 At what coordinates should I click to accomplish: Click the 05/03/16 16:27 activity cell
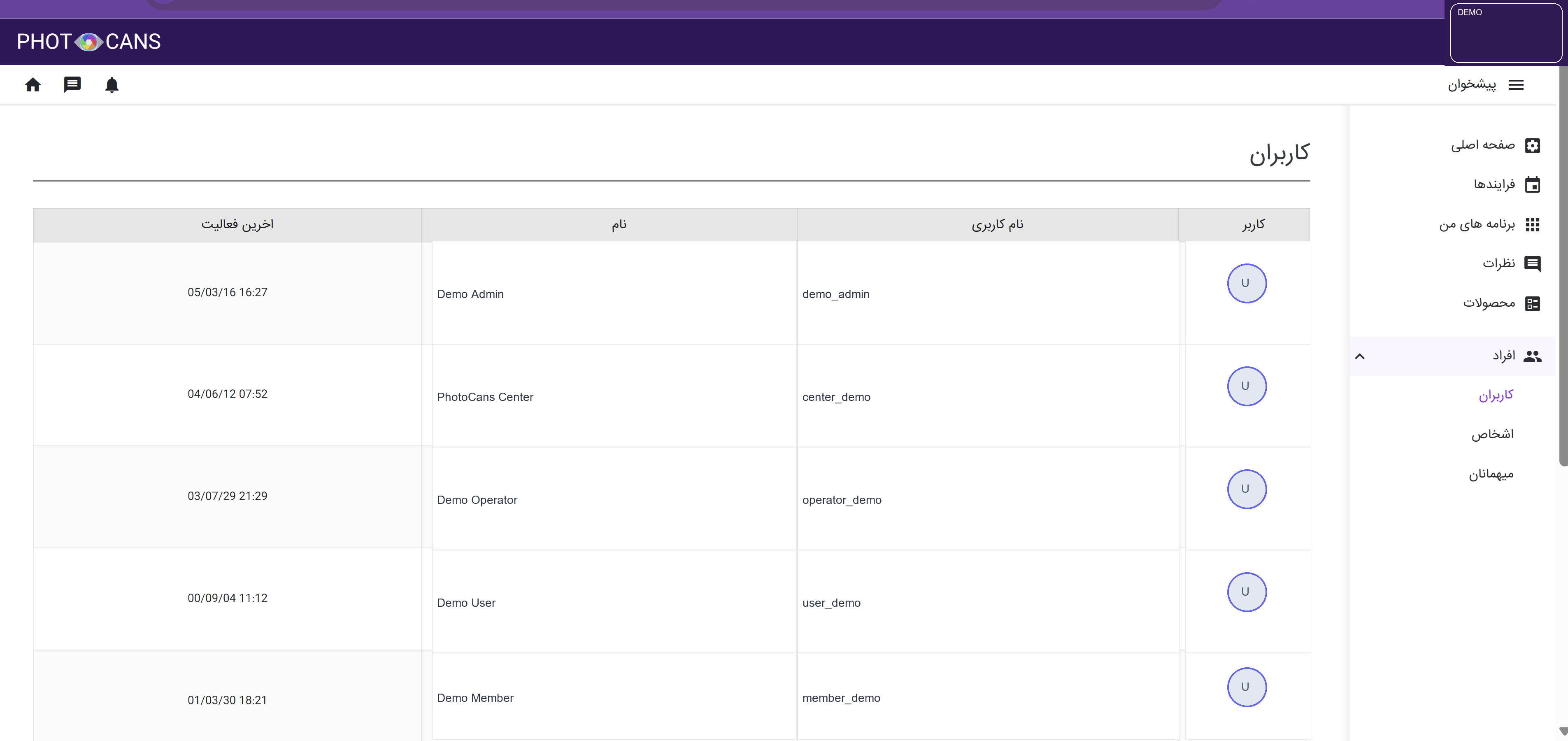[228, 293]
